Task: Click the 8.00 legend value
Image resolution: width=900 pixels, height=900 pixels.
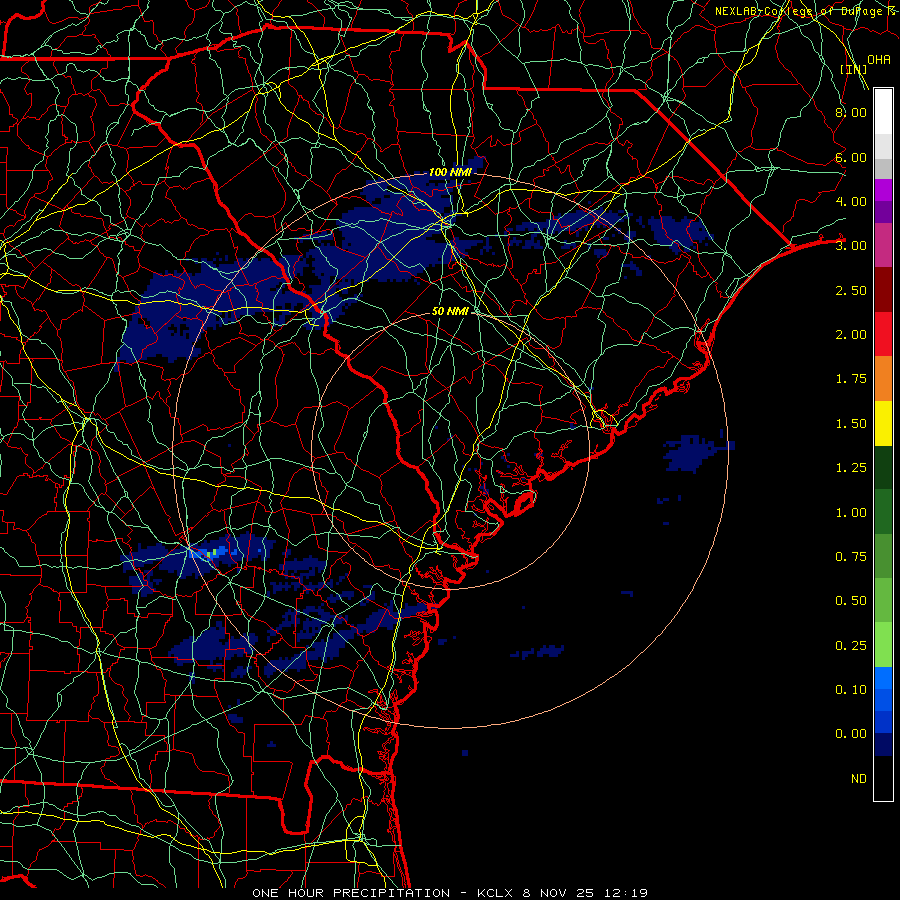Action: coord(851,112)
